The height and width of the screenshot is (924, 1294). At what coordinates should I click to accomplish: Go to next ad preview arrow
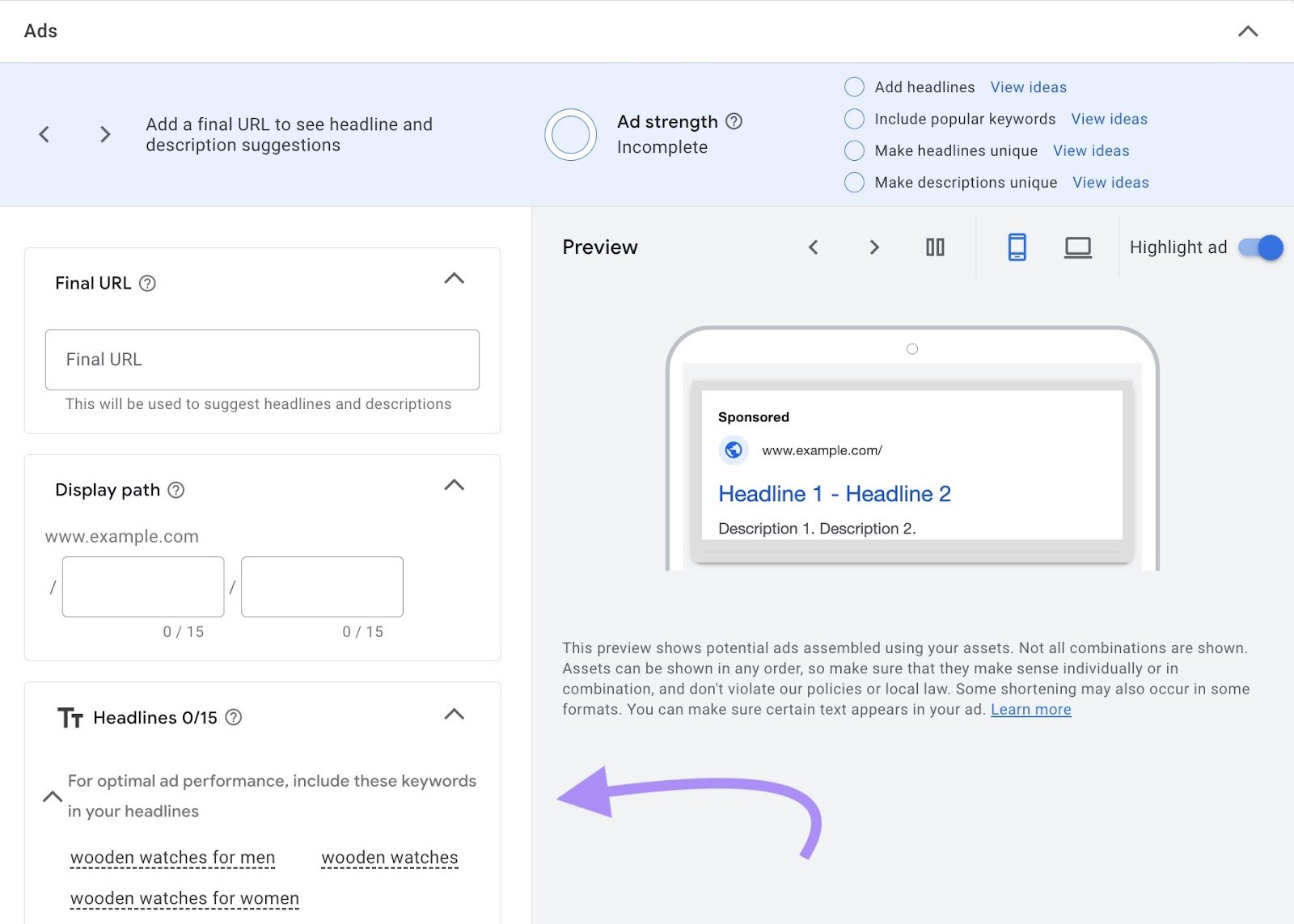873,247
